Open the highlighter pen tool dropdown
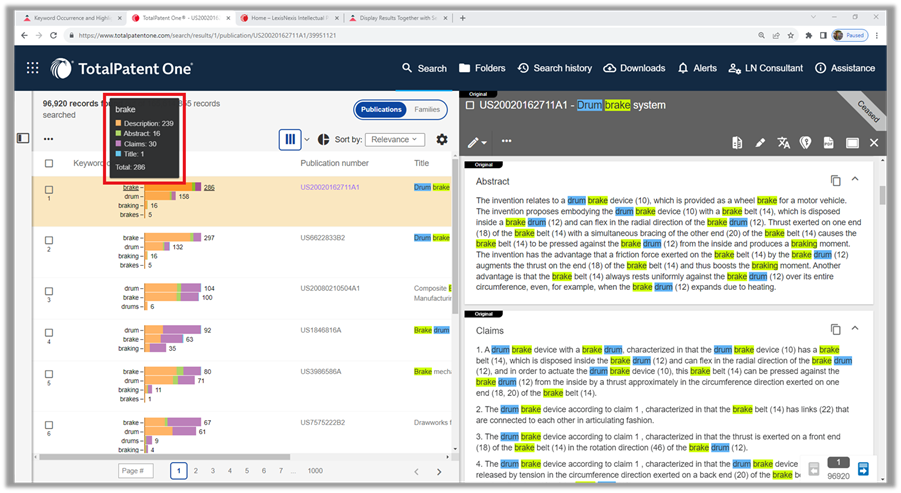901x493 pixels. (x=477, y=142)
